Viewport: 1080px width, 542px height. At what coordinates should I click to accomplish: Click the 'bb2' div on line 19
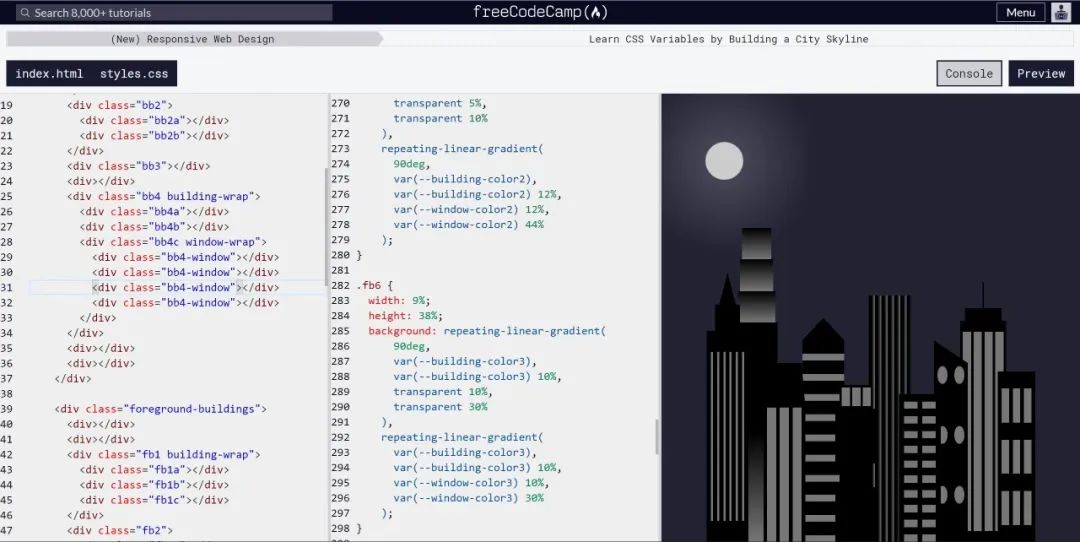120,105
